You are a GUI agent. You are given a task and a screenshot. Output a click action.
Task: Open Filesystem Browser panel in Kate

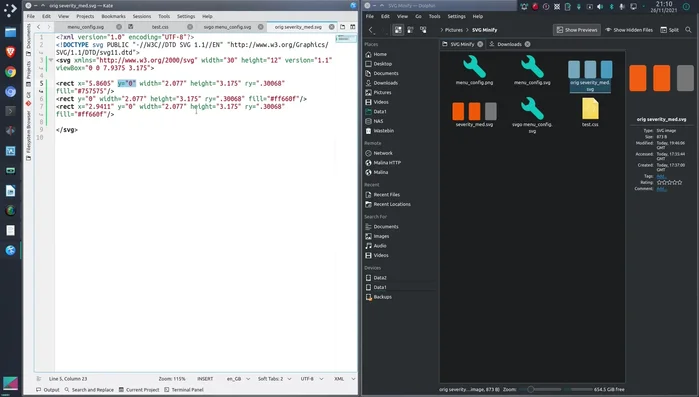click(x=29, y=135)
